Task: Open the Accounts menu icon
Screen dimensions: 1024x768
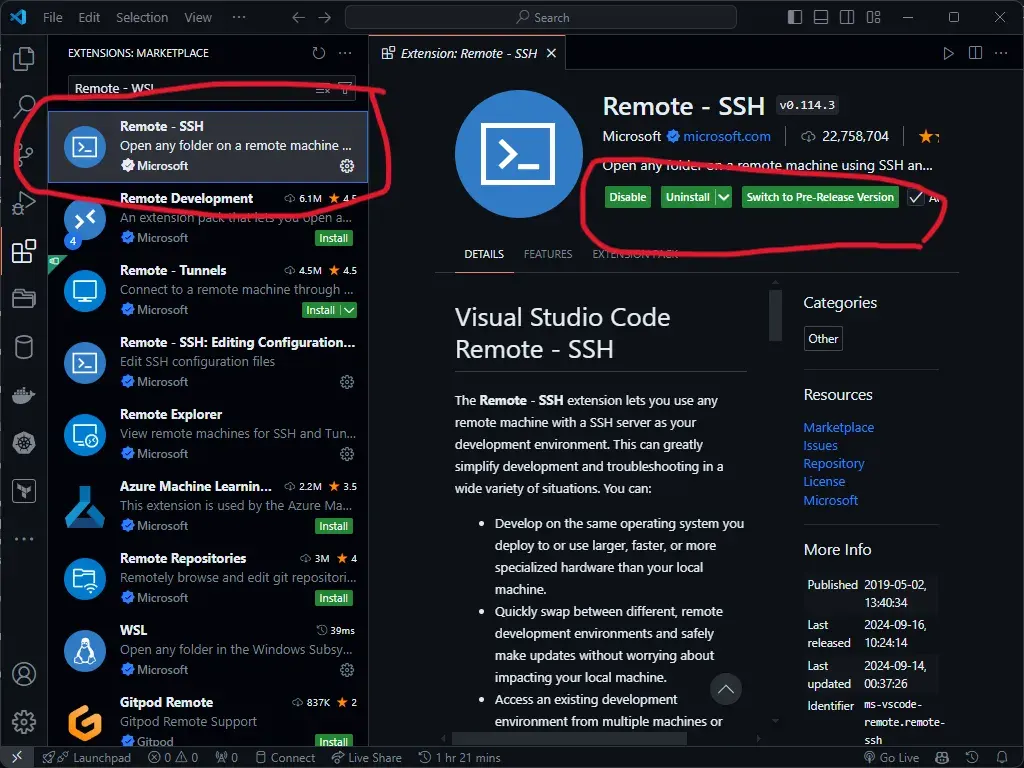Action: [x=24, y=674]
